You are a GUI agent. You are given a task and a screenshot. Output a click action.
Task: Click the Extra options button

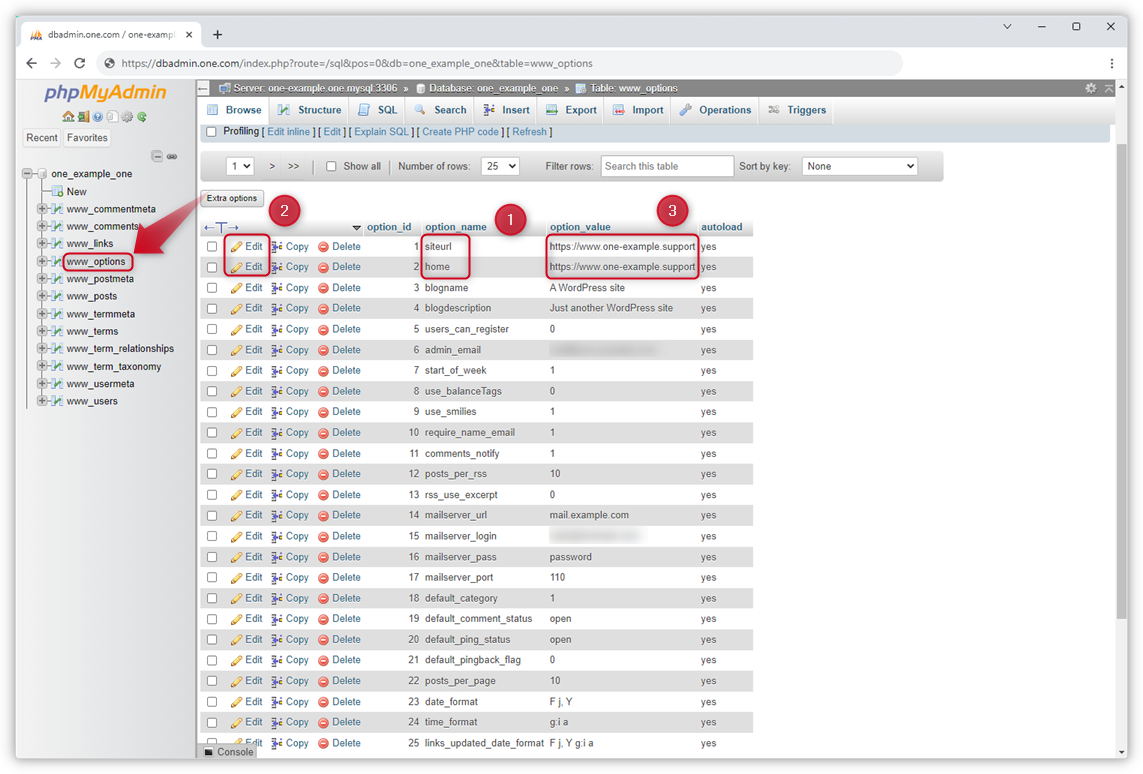click(x=233, y=198)
